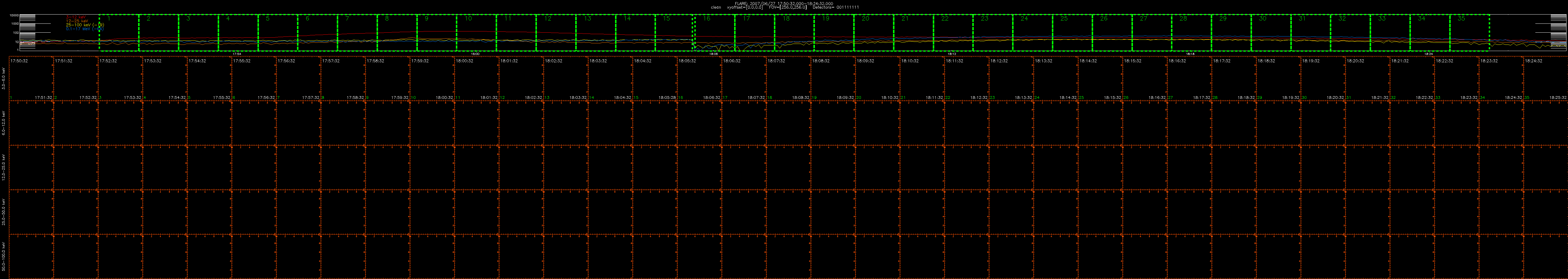Select time interval 23 in the lightcurve
This screenshot has width=1568, height=279.
point(993,33)
